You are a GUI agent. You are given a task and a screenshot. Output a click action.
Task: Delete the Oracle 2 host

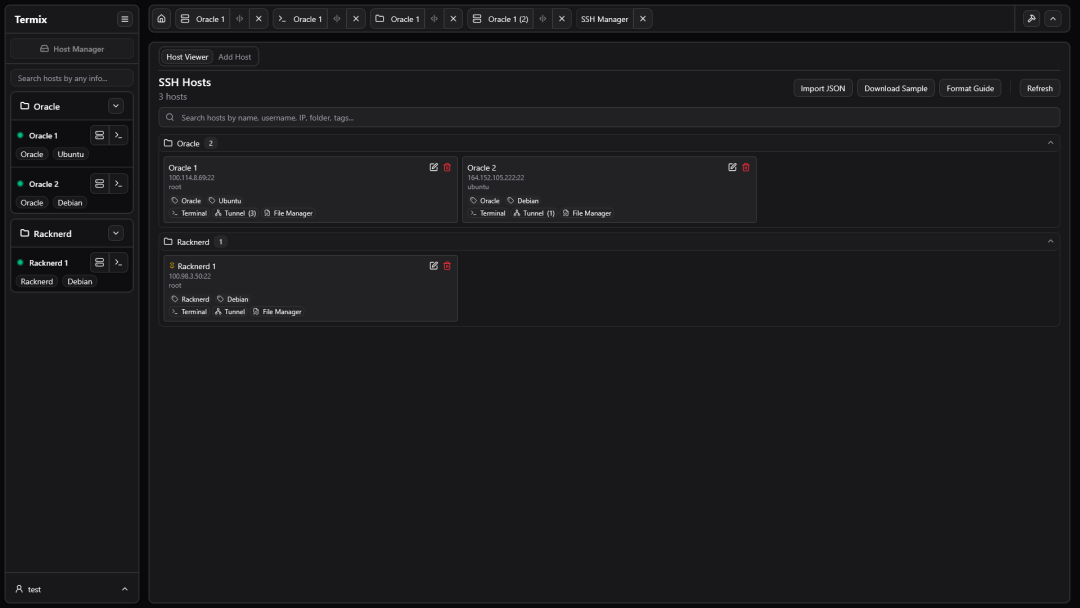pyautogui.click(x=746, y=167)
